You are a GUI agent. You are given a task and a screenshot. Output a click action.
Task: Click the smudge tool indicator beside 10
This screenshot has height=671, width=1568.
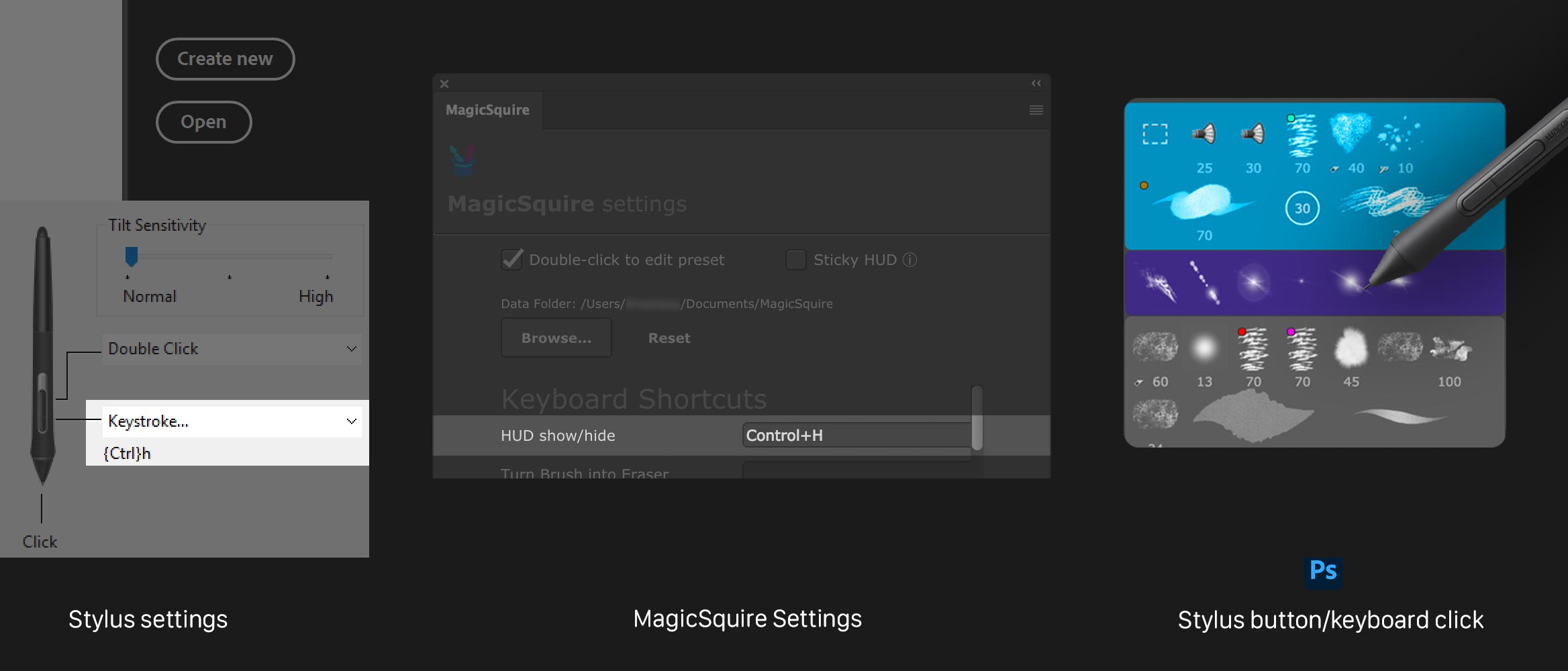click(x=1384, y=169)
